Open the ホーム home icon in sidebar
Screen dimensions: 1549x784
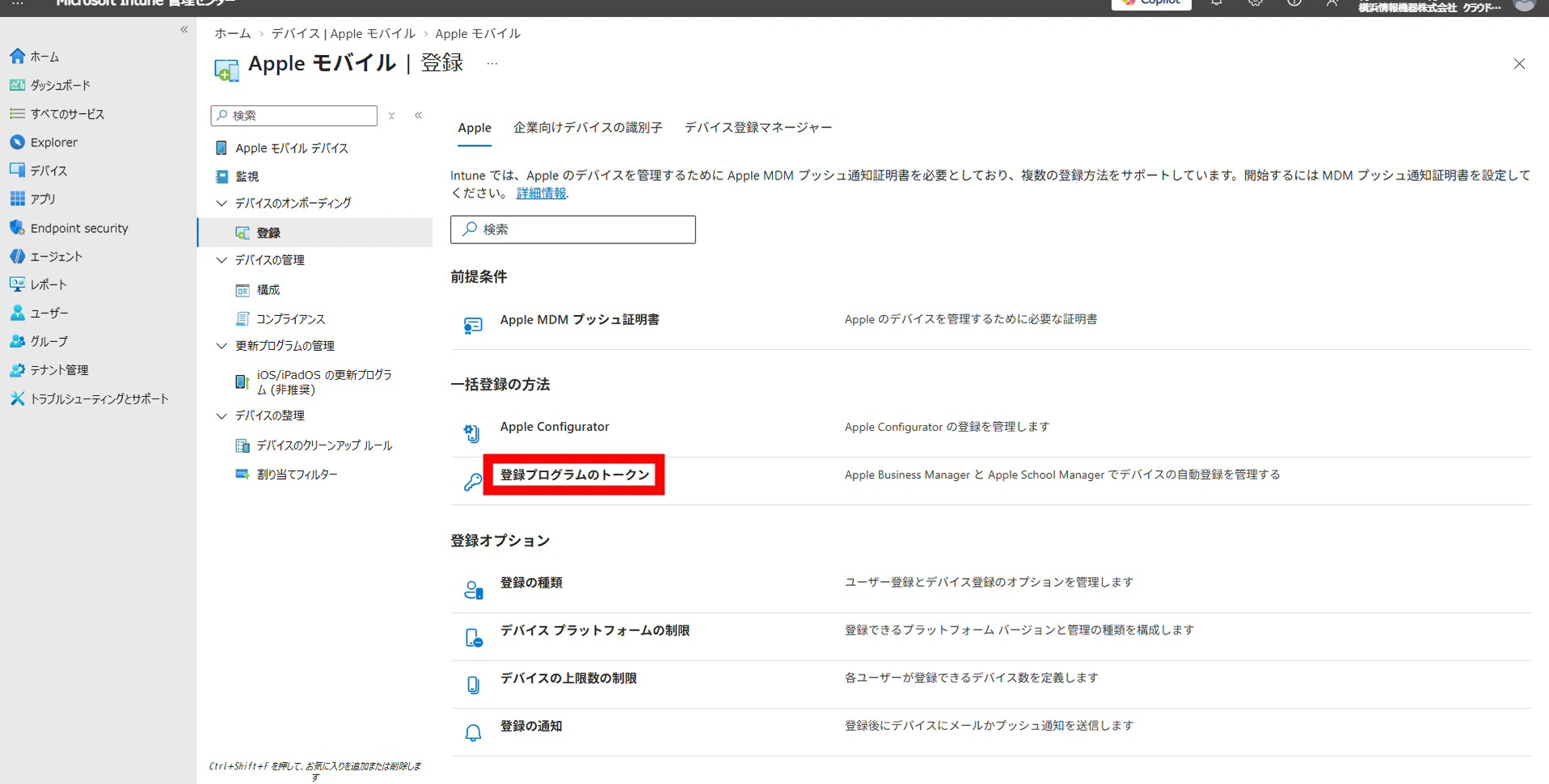pyautogui.click(x=17, y=57)
